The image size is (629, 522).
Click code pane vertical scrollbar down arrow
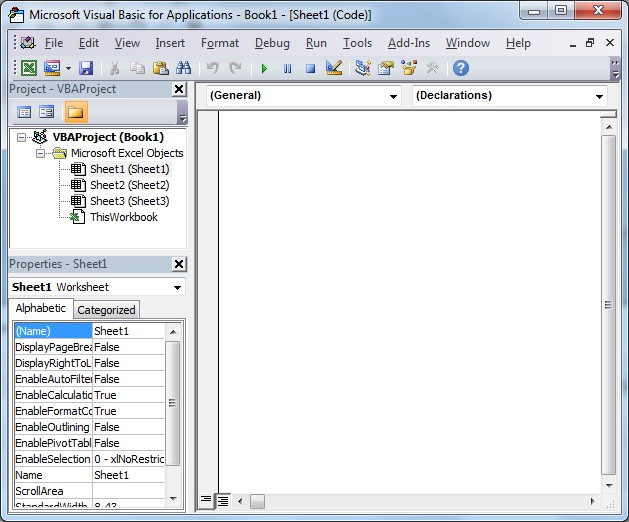609,486
